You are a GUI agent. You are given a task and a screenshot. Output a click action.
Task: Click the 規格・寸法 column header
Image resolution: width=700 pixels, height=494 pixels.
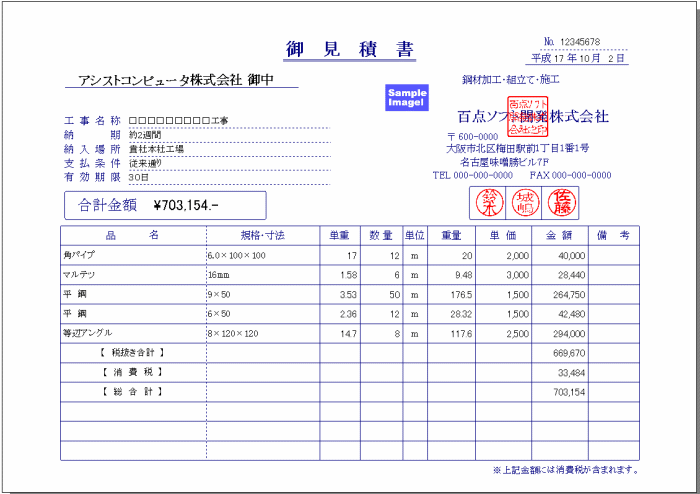pos(262,236)
